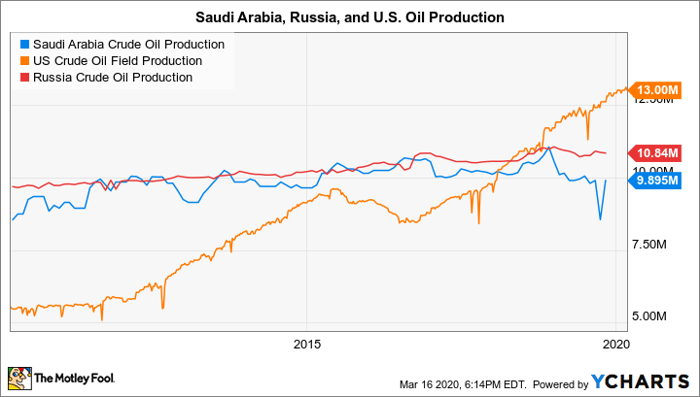Click the red 10.84M value flag
The width and height of the screenshot is (700, 397).
coord(654,154)
